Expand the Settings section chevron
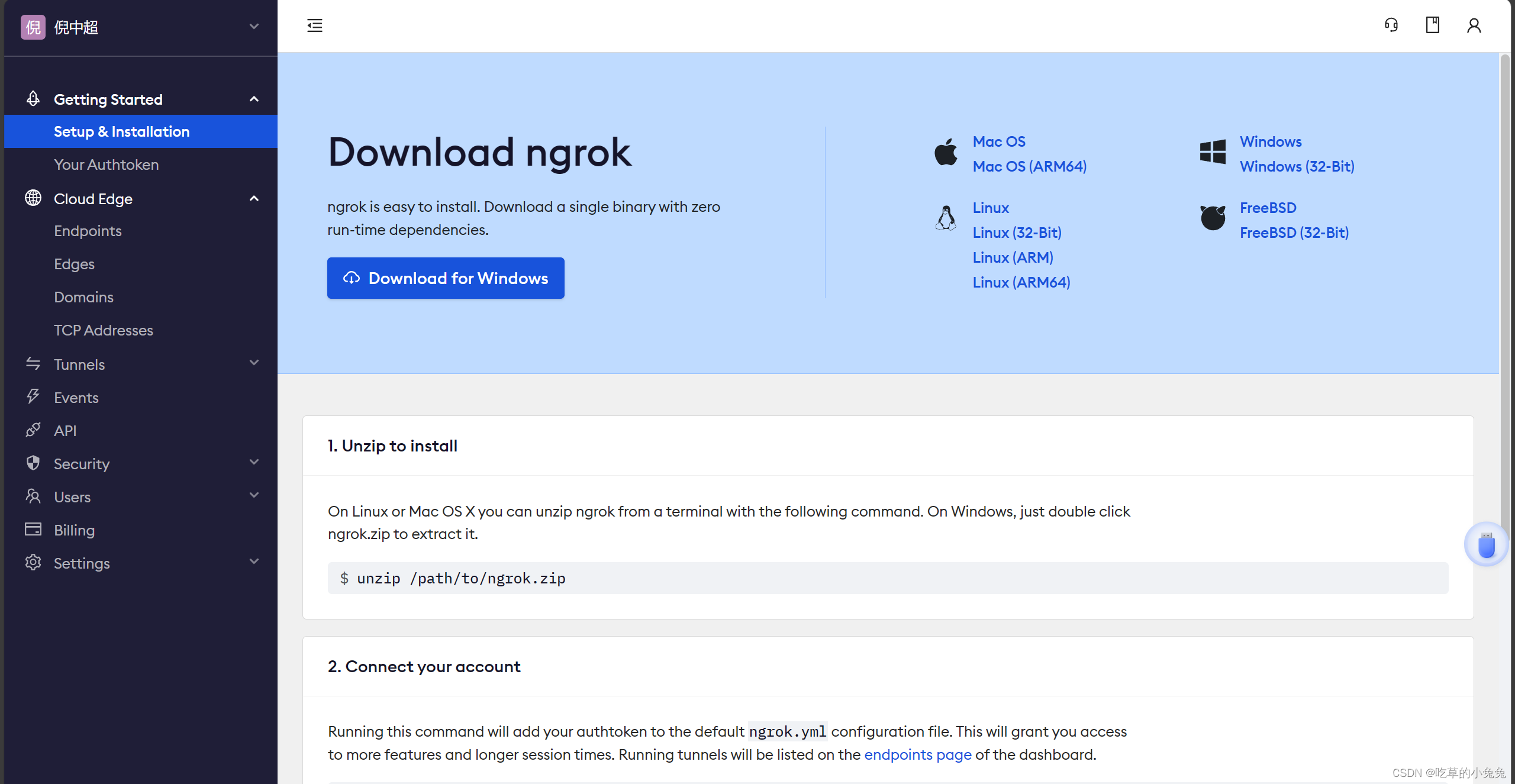Image resolution: width=1515 pixels, height=784 pixels. click(x=254, y=562)
